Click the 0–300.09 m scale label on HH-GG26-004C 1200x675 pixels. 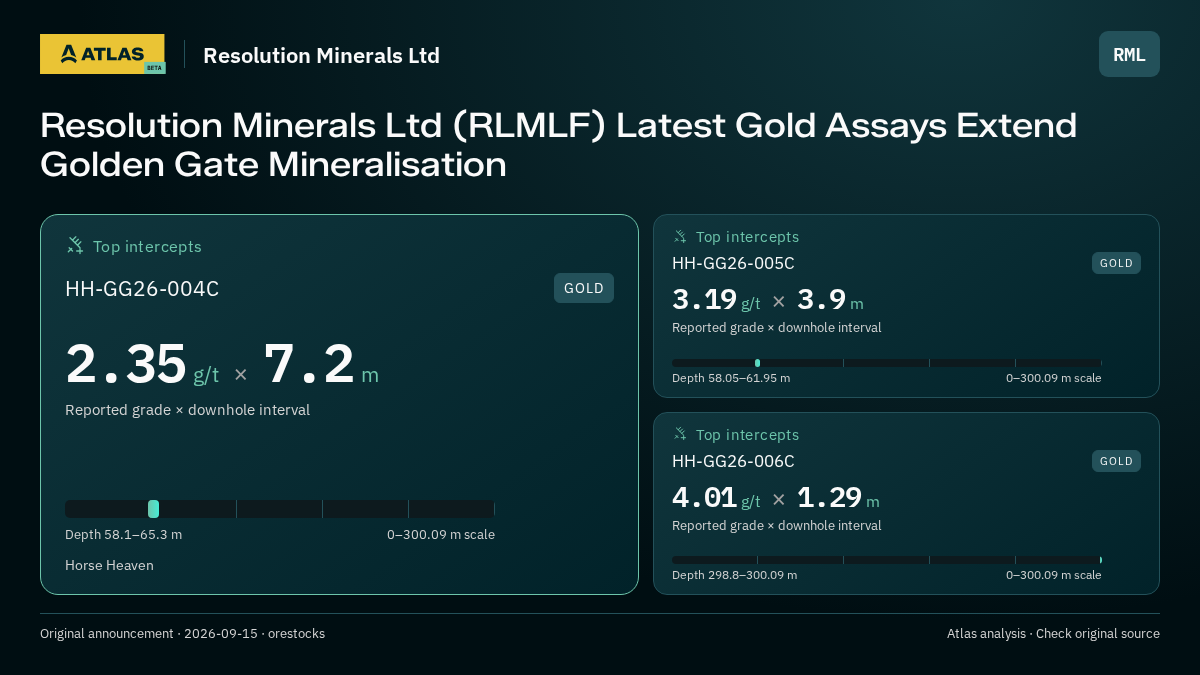click(441, 534)
